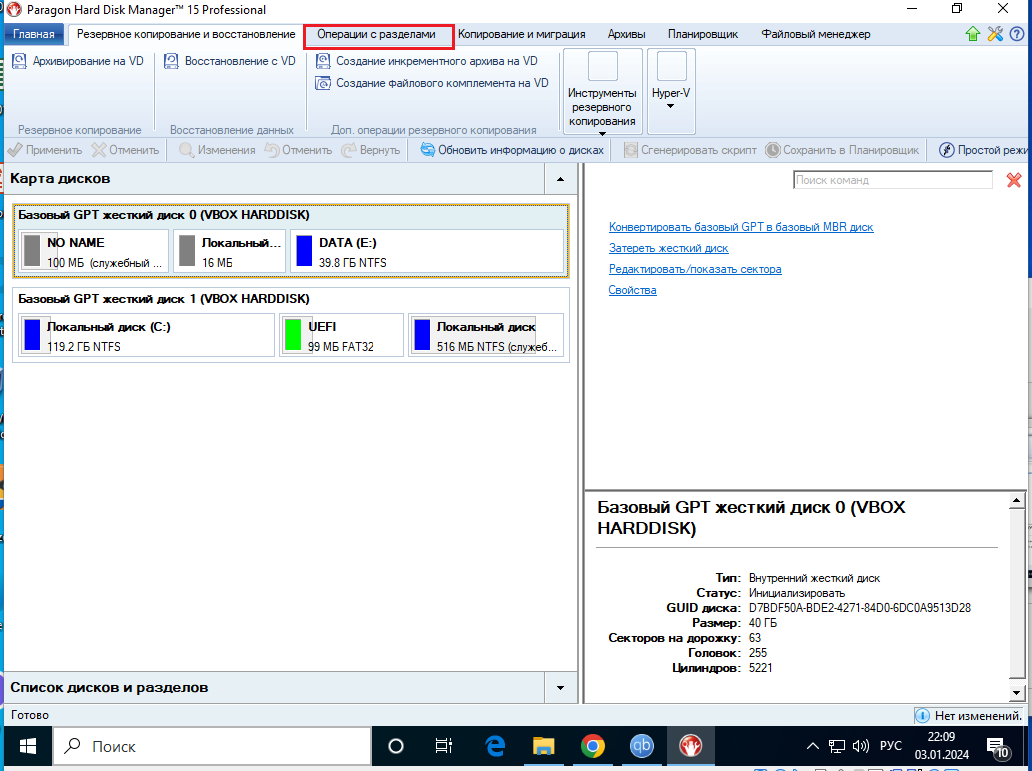1032x771 pixels.
Task: Click Обновить информацию о дисках
Action: 512,150
